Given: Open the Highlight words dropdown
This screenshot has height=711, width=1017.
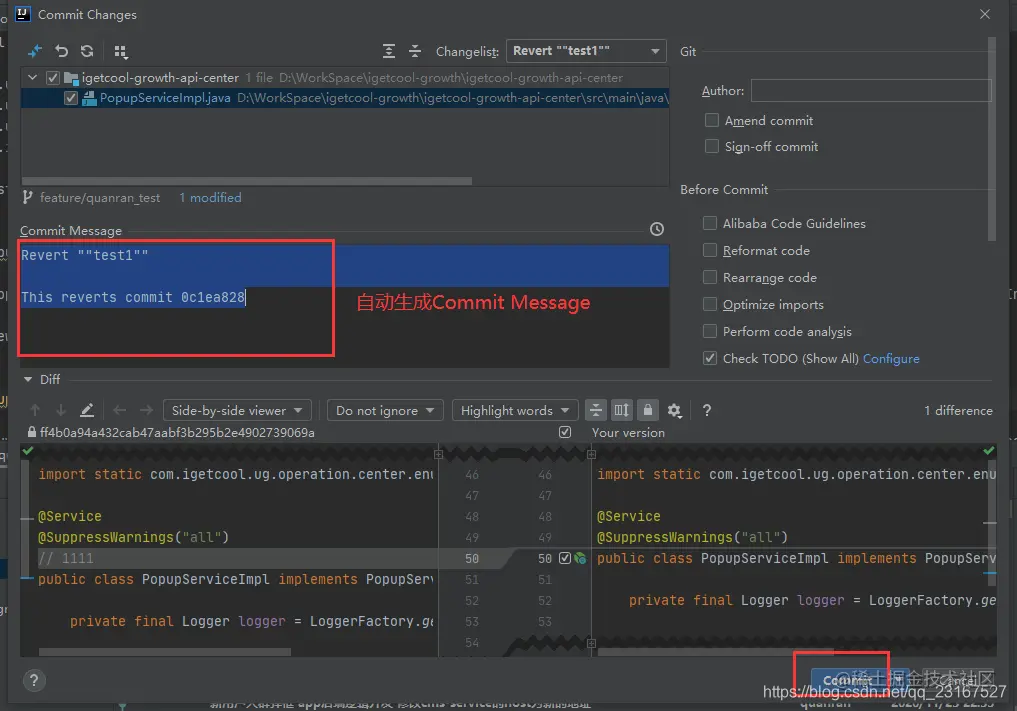Looking at the screenshot, I should click(x=515, y=410).
